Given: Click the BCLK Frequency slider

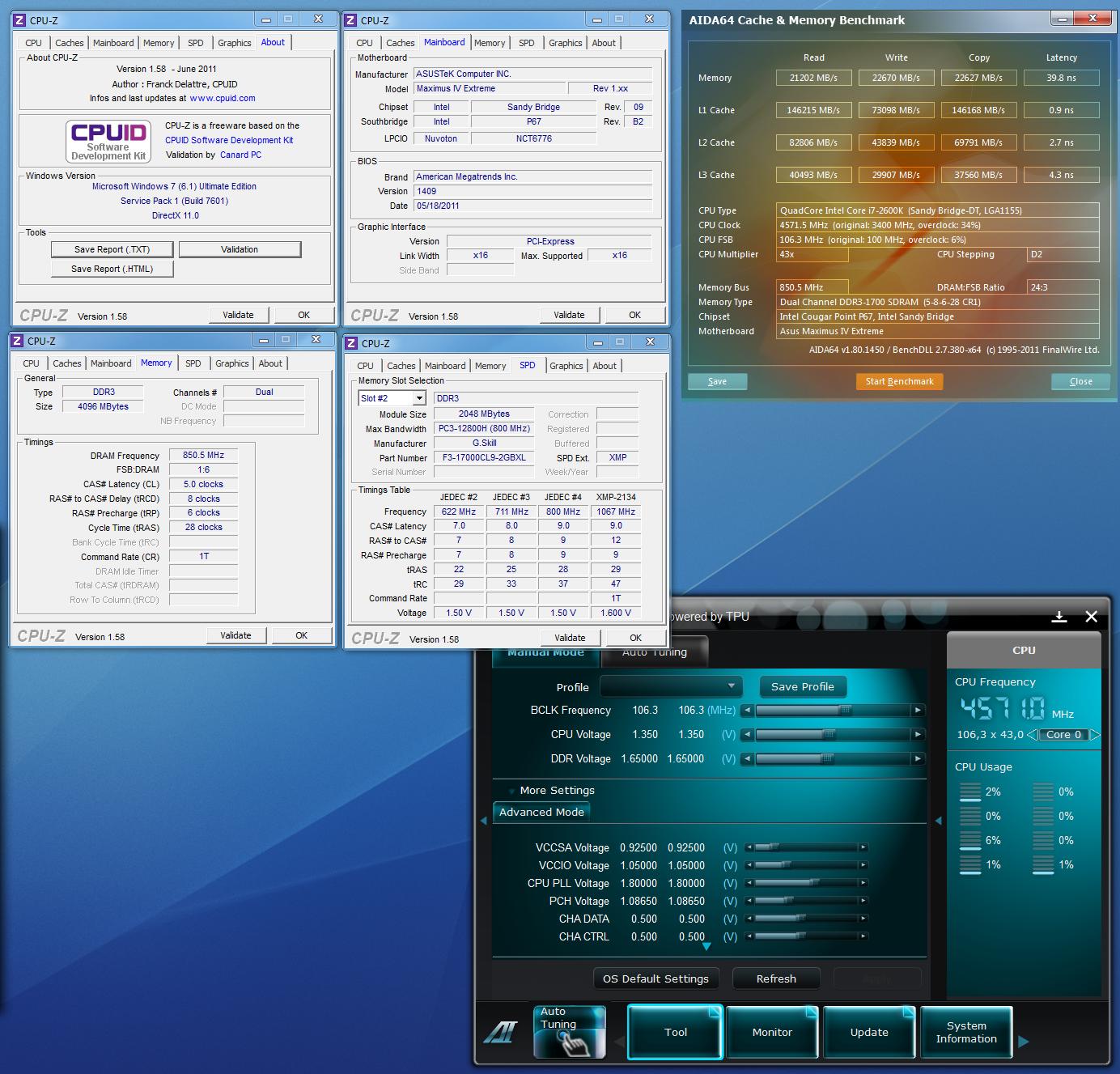Looking at the screenshot, I should pos(833,711).
